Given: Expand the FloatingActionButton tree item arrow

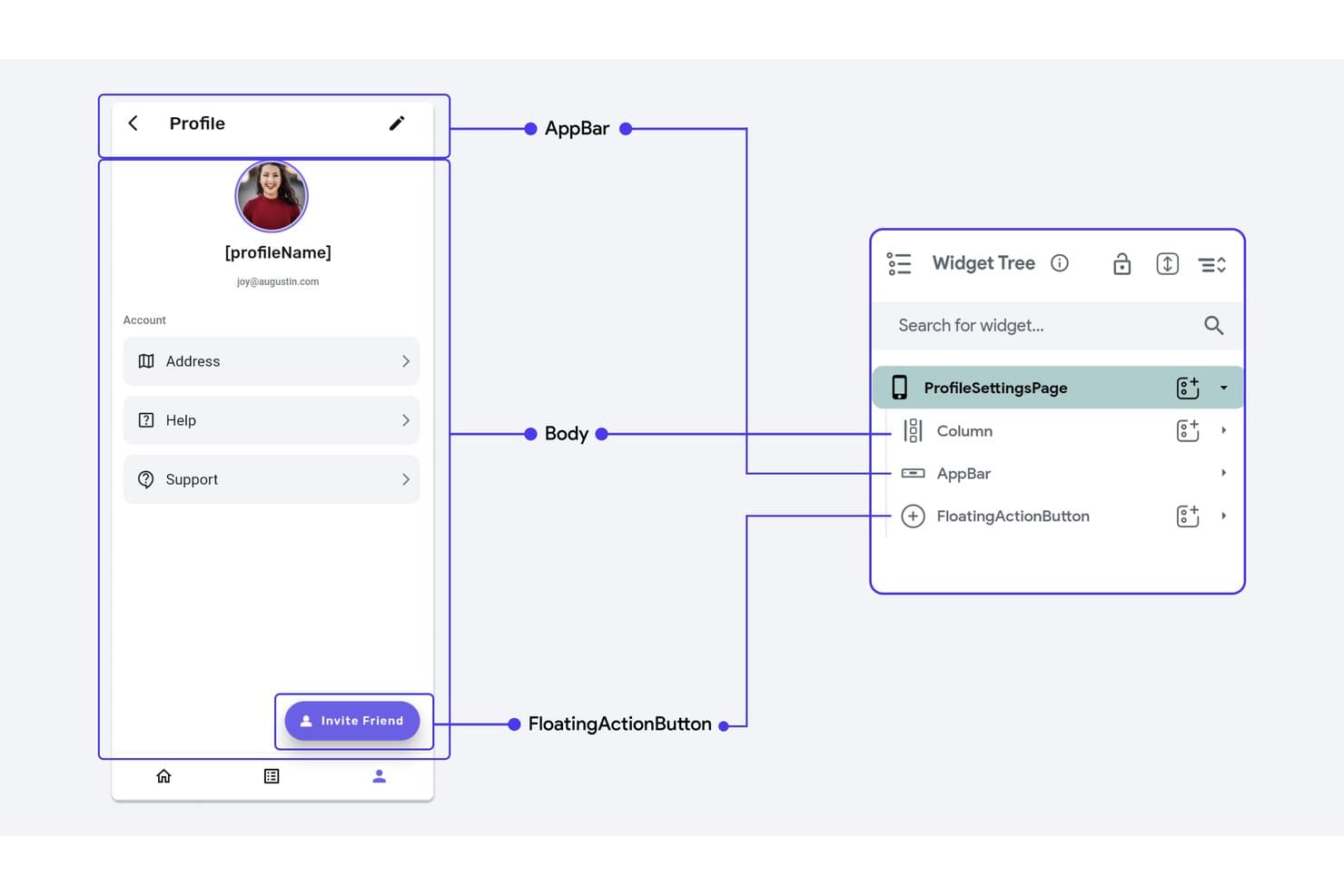Looking at the screenshot, I should pyautogui.click(x=1224, y=516).
